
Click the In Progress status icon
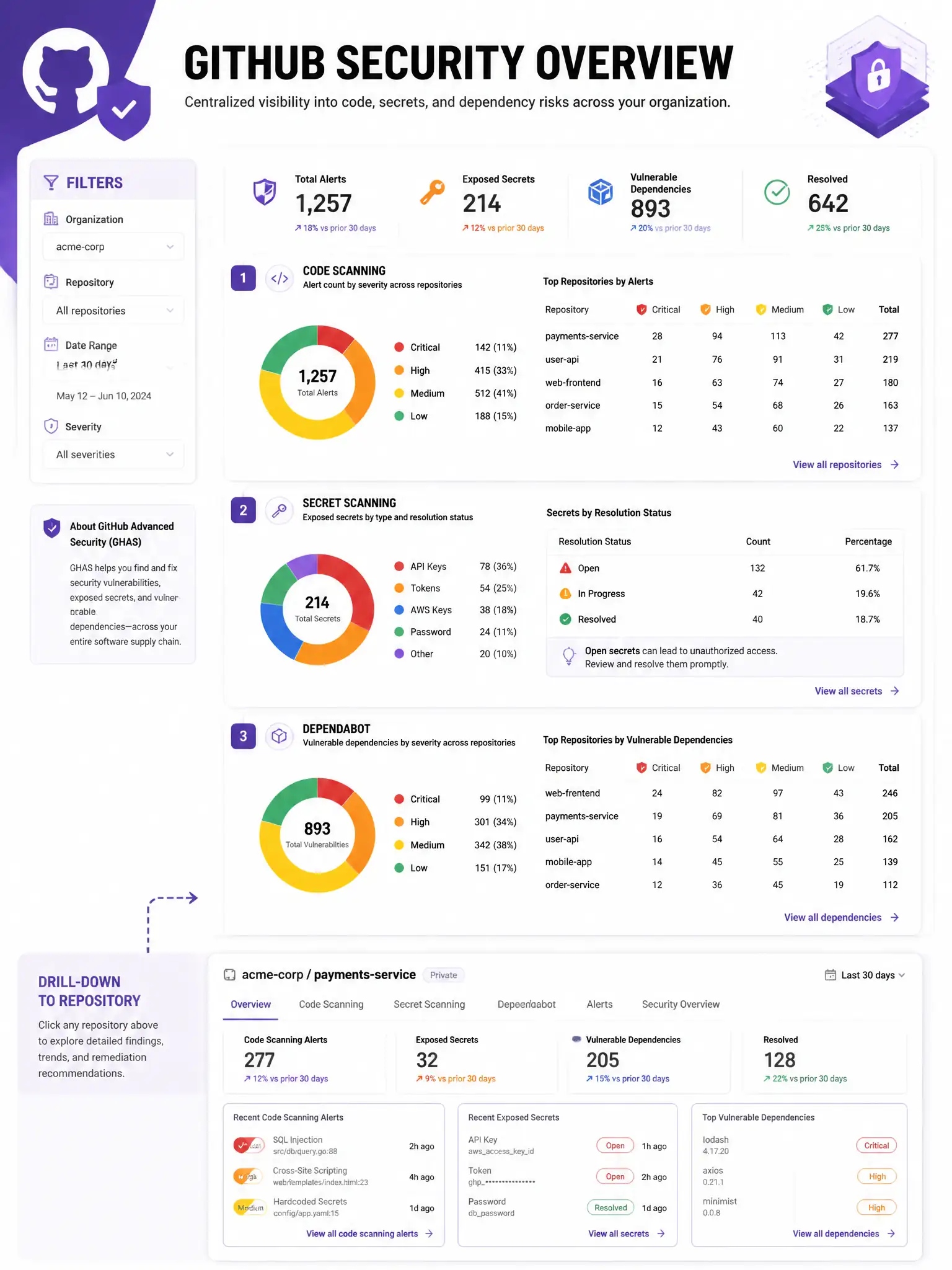coord(565,593)
